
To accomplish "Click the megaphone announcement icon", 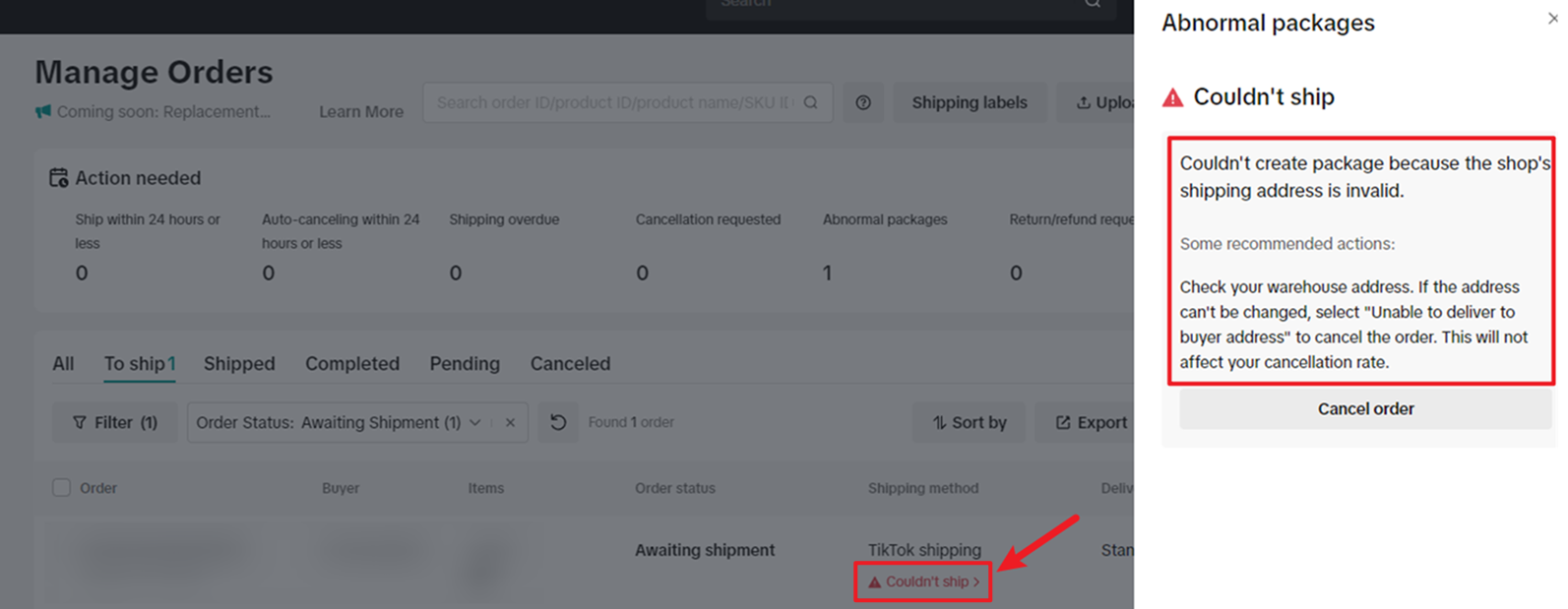I will pyautogui.click(x=43, y=112).
